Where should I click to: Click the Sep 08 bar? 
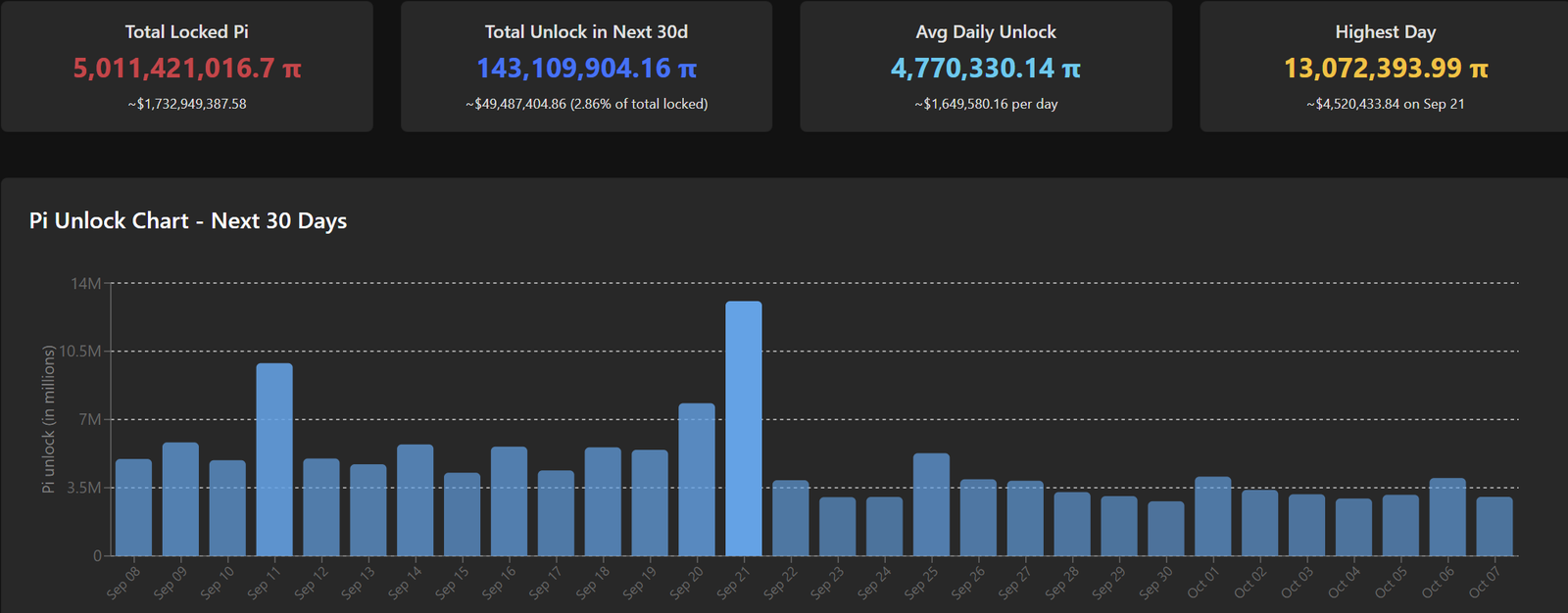(x=133, y=507)
